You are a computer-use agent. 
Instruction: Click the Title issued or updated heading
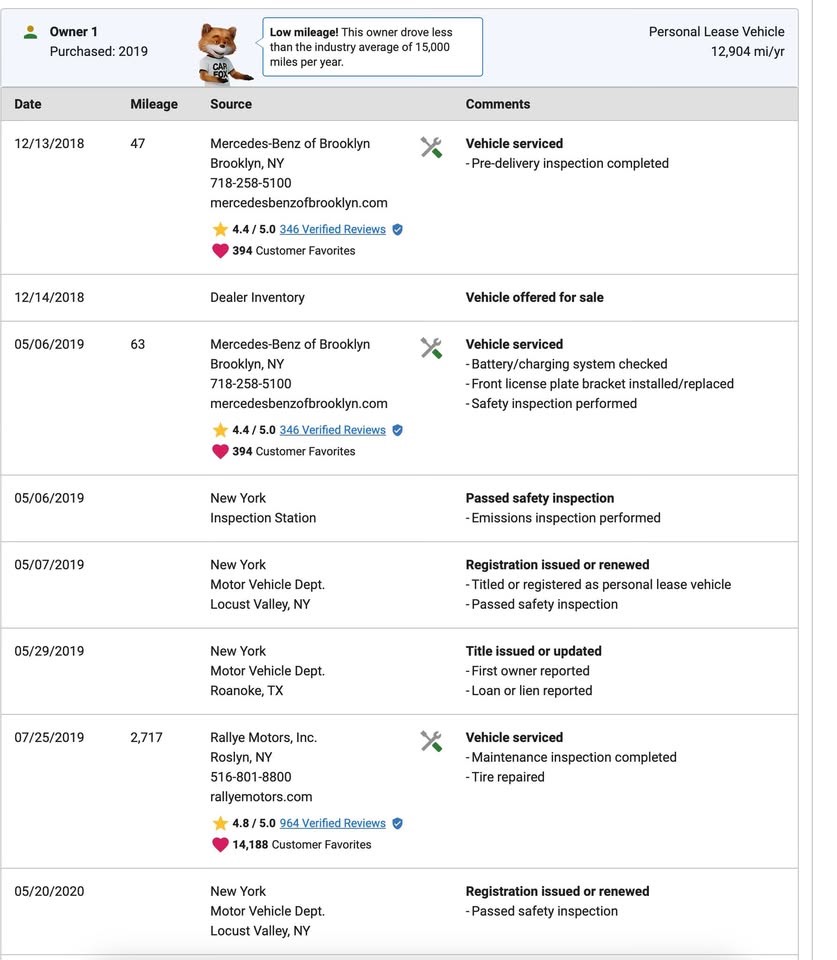(533, 651)
